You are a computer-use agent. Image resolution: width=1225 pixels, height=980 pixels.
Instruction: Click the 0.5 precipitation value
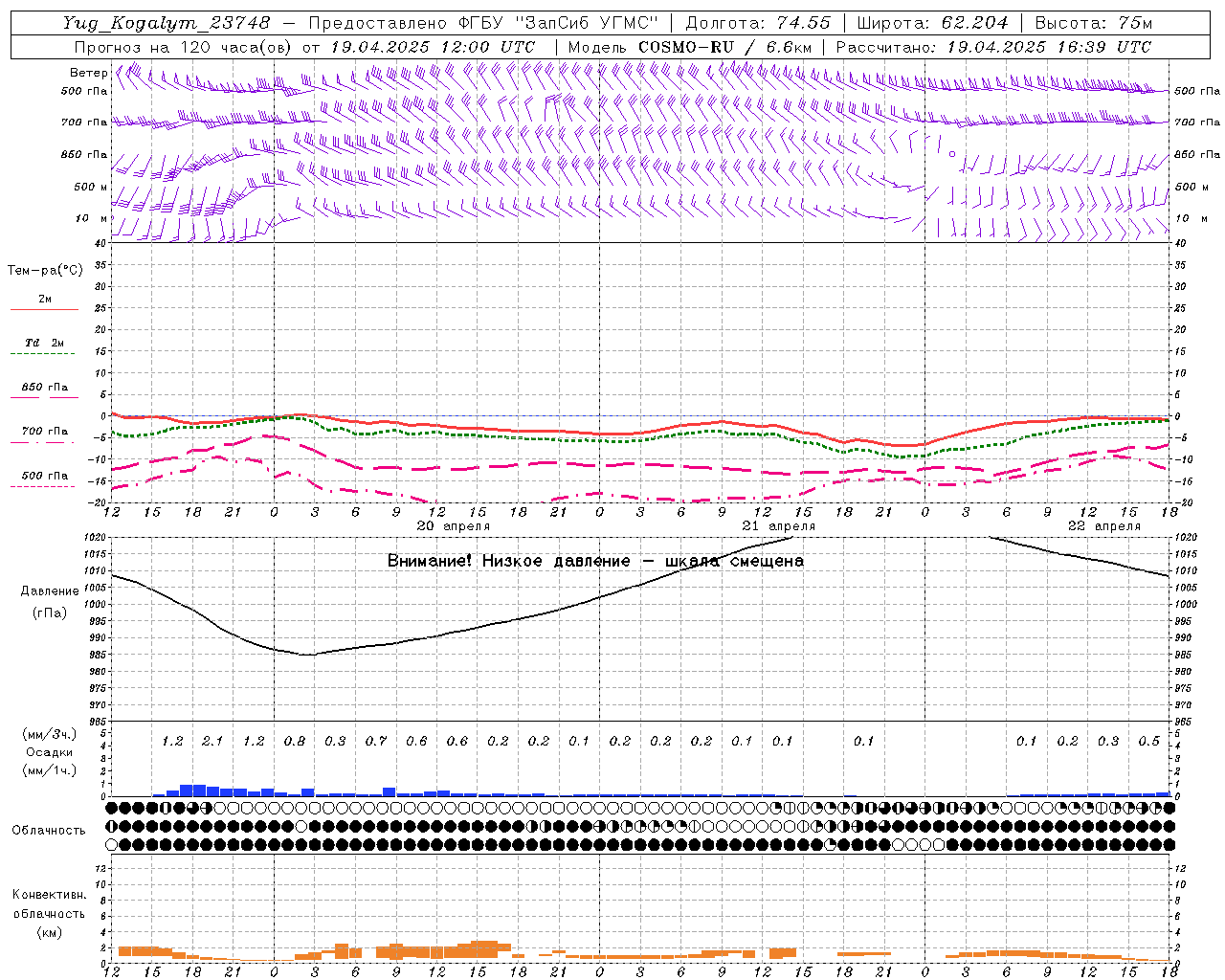tap(1149, 741)
